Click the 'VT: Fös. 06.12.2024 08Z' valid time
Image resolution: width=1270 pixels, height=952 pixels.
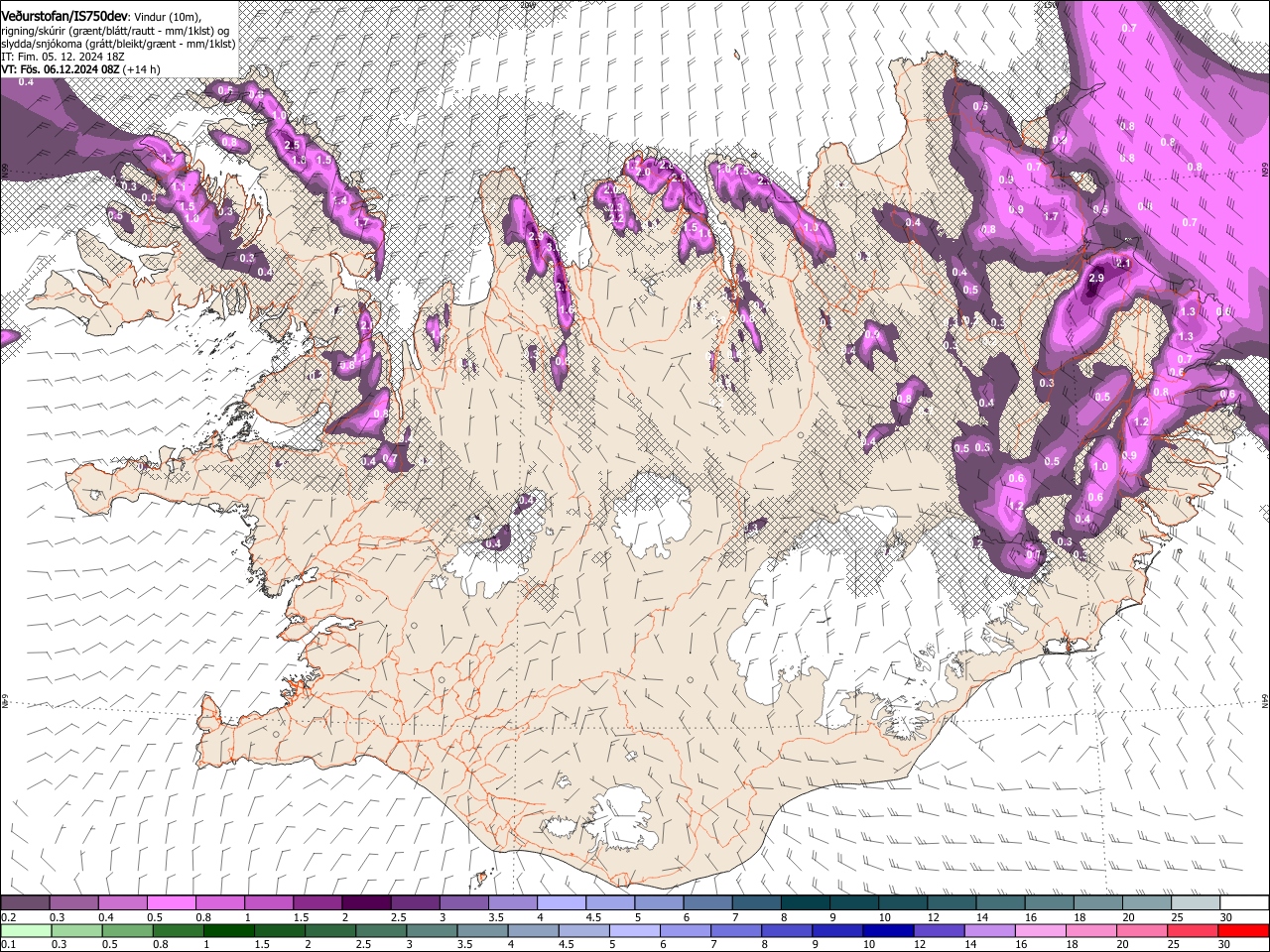pos(62,70)
